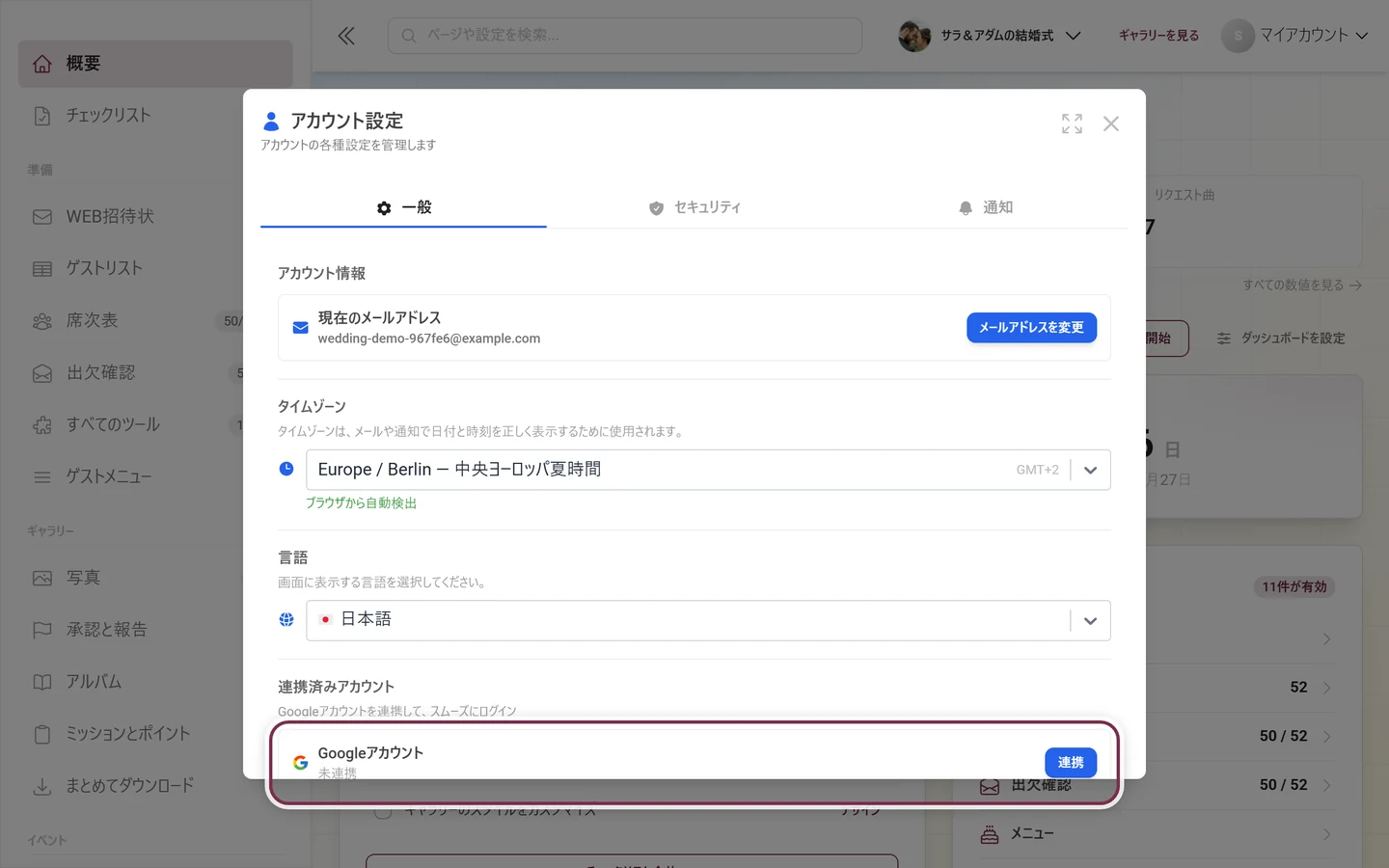Collapse sidebar with double chevron icon
Image resolution: width=1389 pixels, height=868 pixels.
pos(346,36)
